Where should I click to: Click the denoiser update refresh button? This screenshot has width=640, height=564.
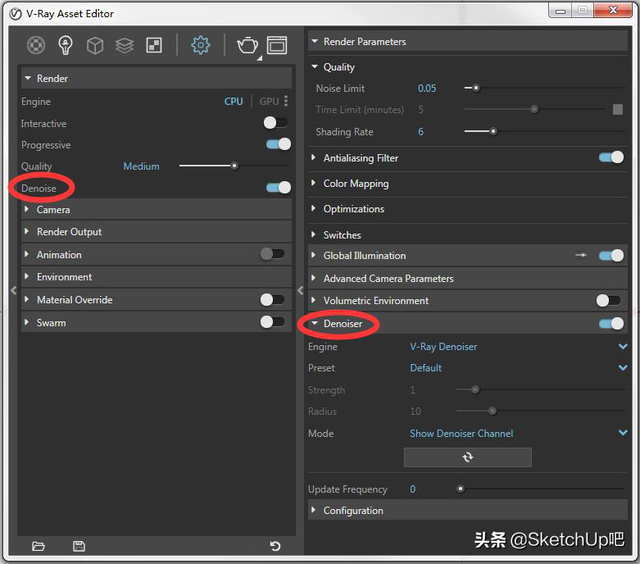click(468, 457)
